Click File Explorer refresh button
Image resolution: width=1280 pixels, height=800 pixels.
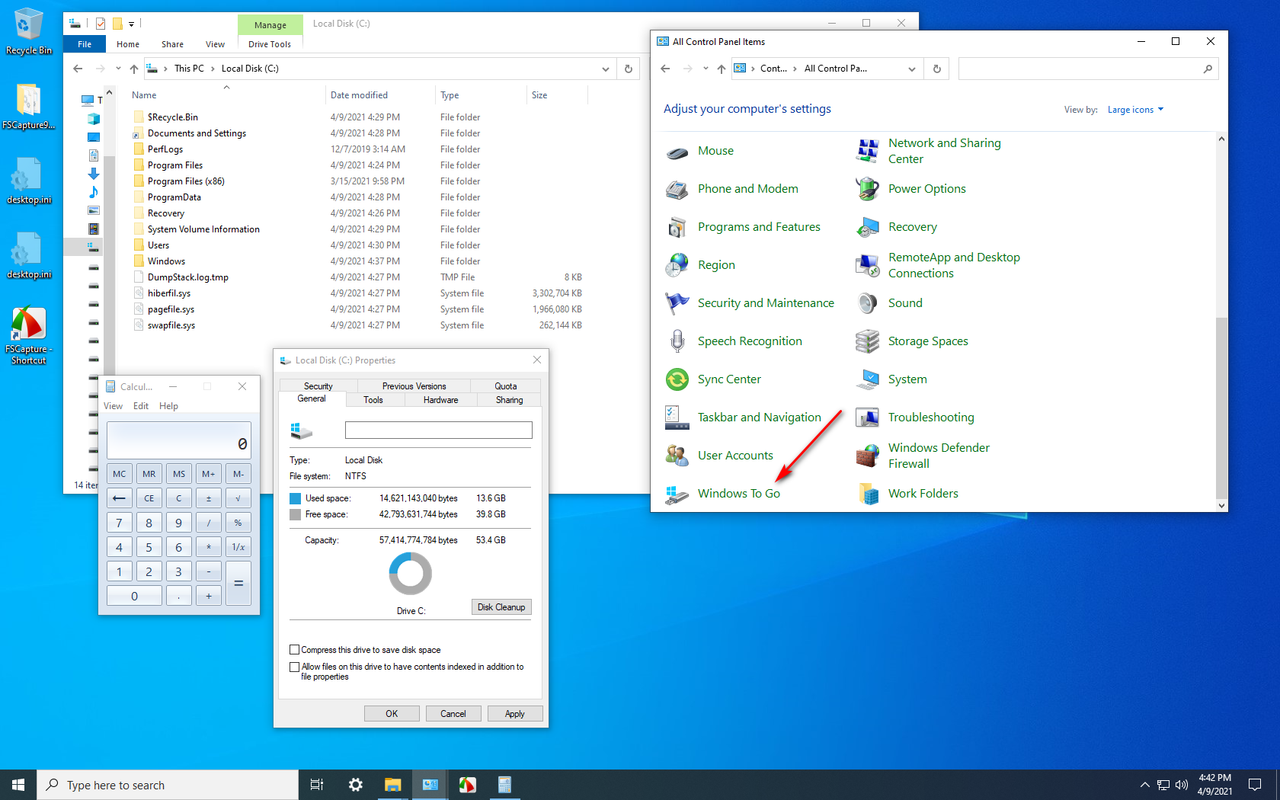628,69
